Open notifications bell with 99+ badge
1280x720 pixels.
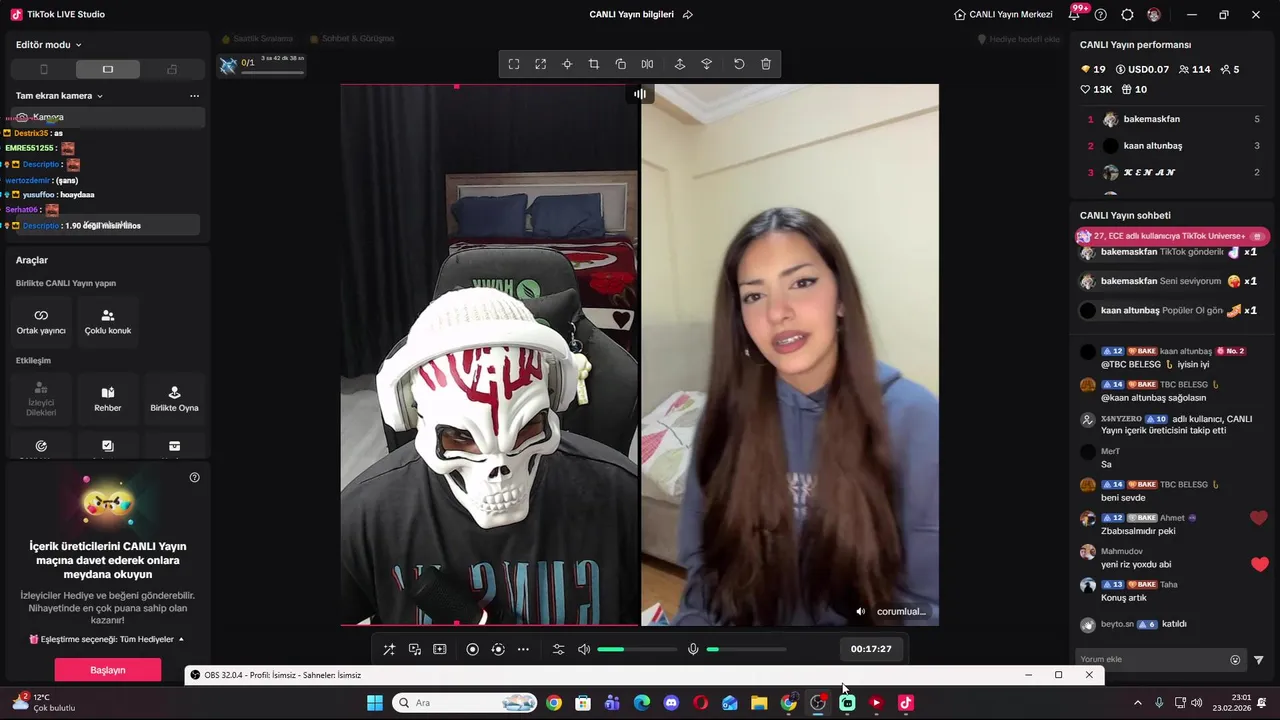(x=1076, y=14)
